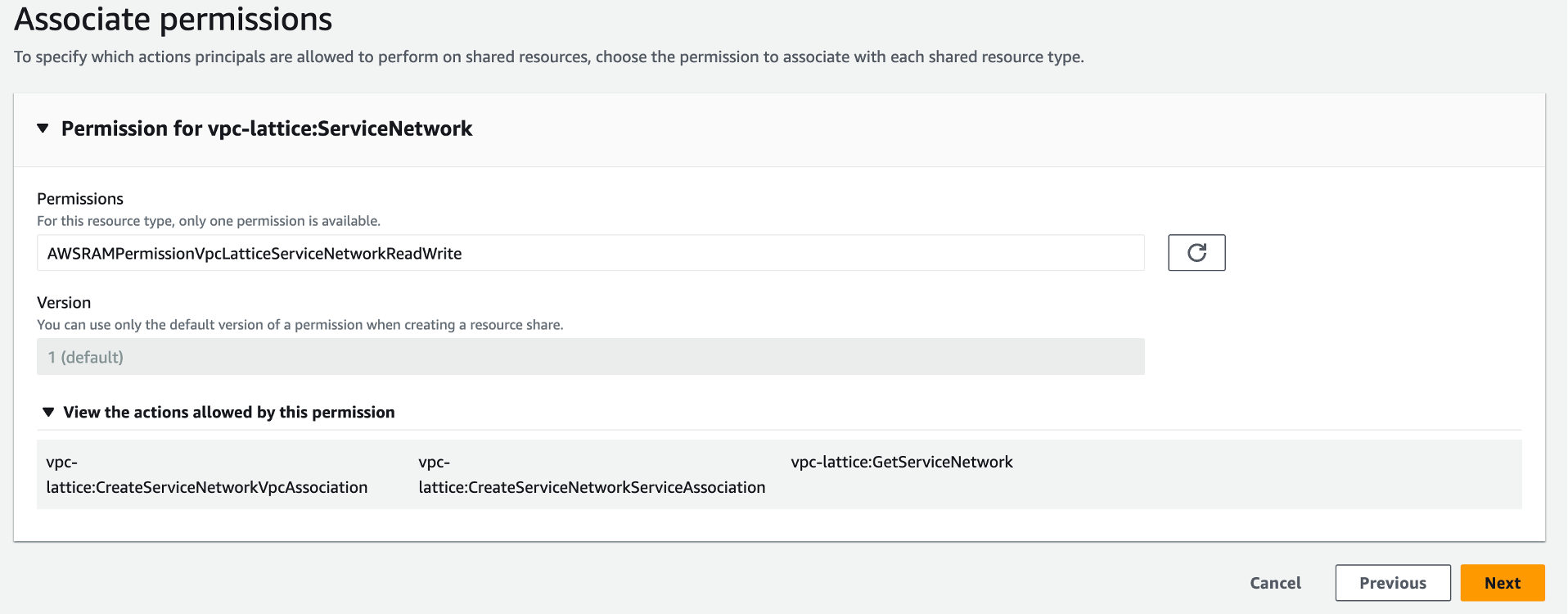Click the Version field label

click(x=64, y=303)
